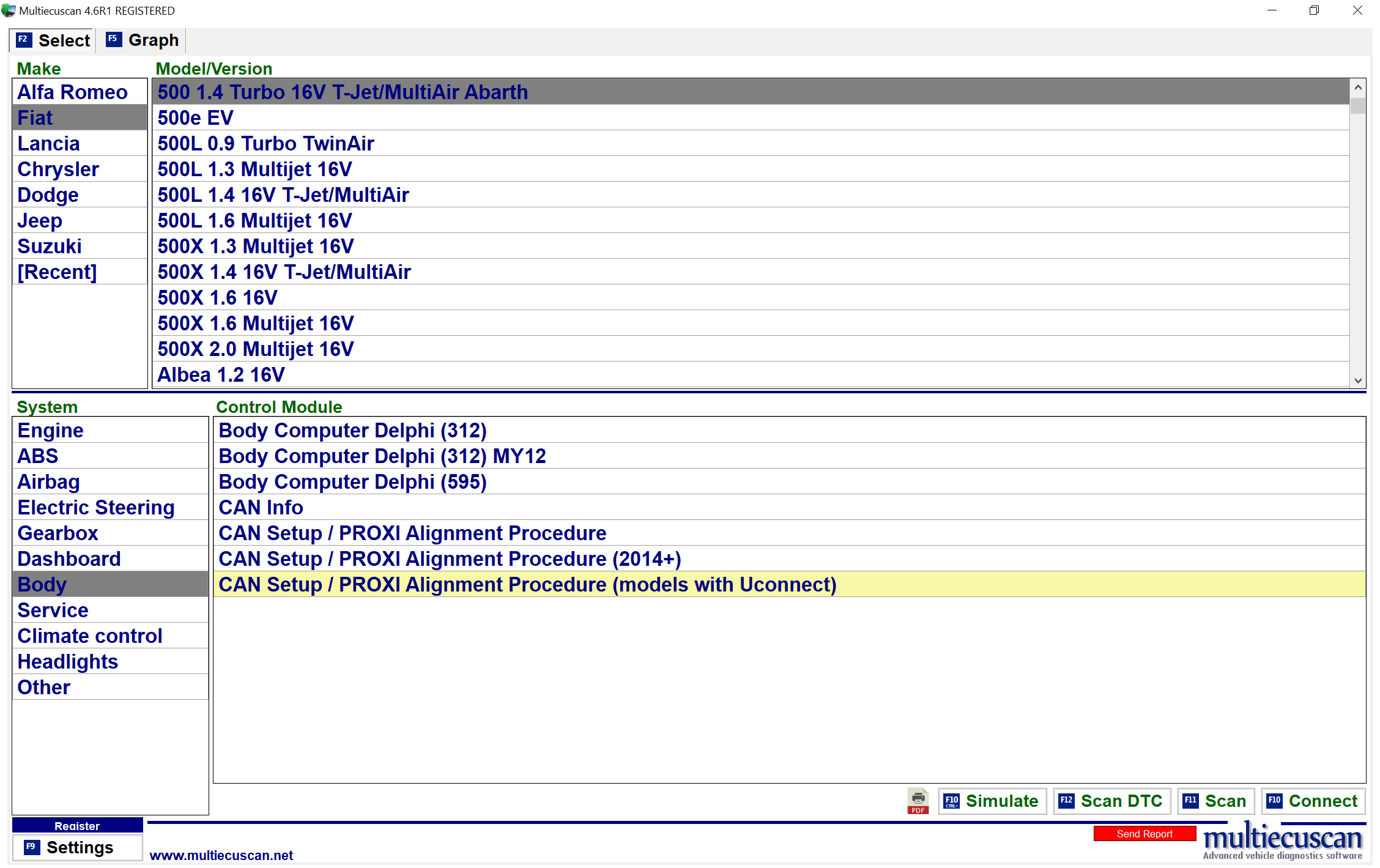Pick Chrysler from the Make list

point(80,169)
